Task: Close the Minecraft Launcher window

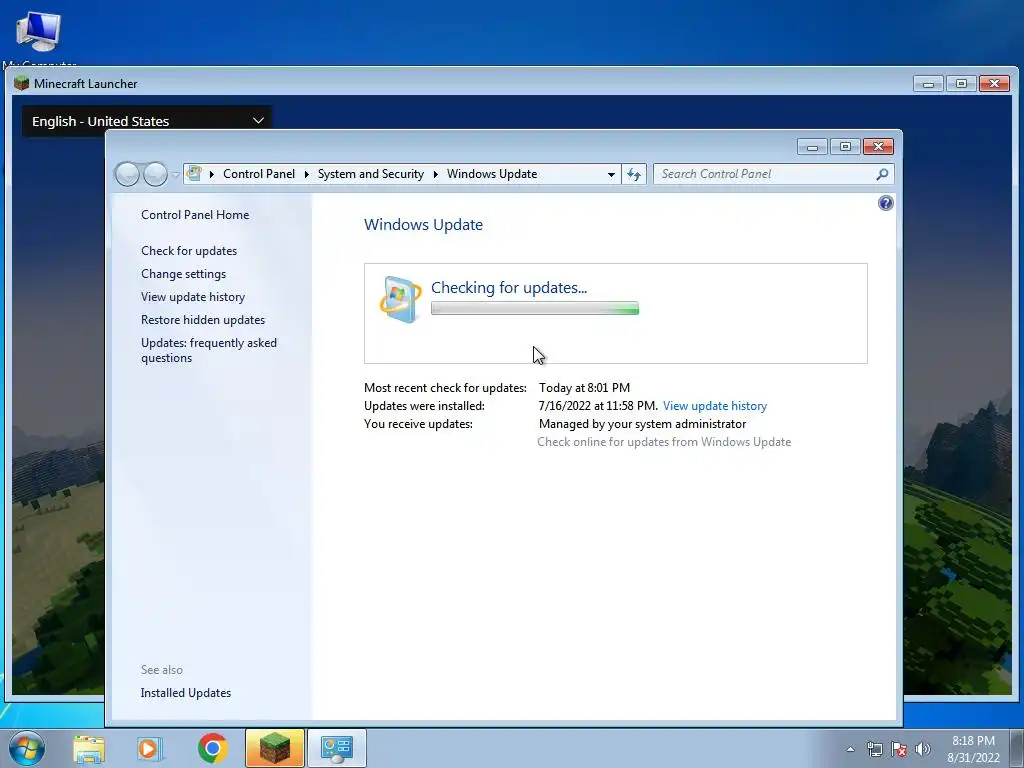Action: (995, 84)
